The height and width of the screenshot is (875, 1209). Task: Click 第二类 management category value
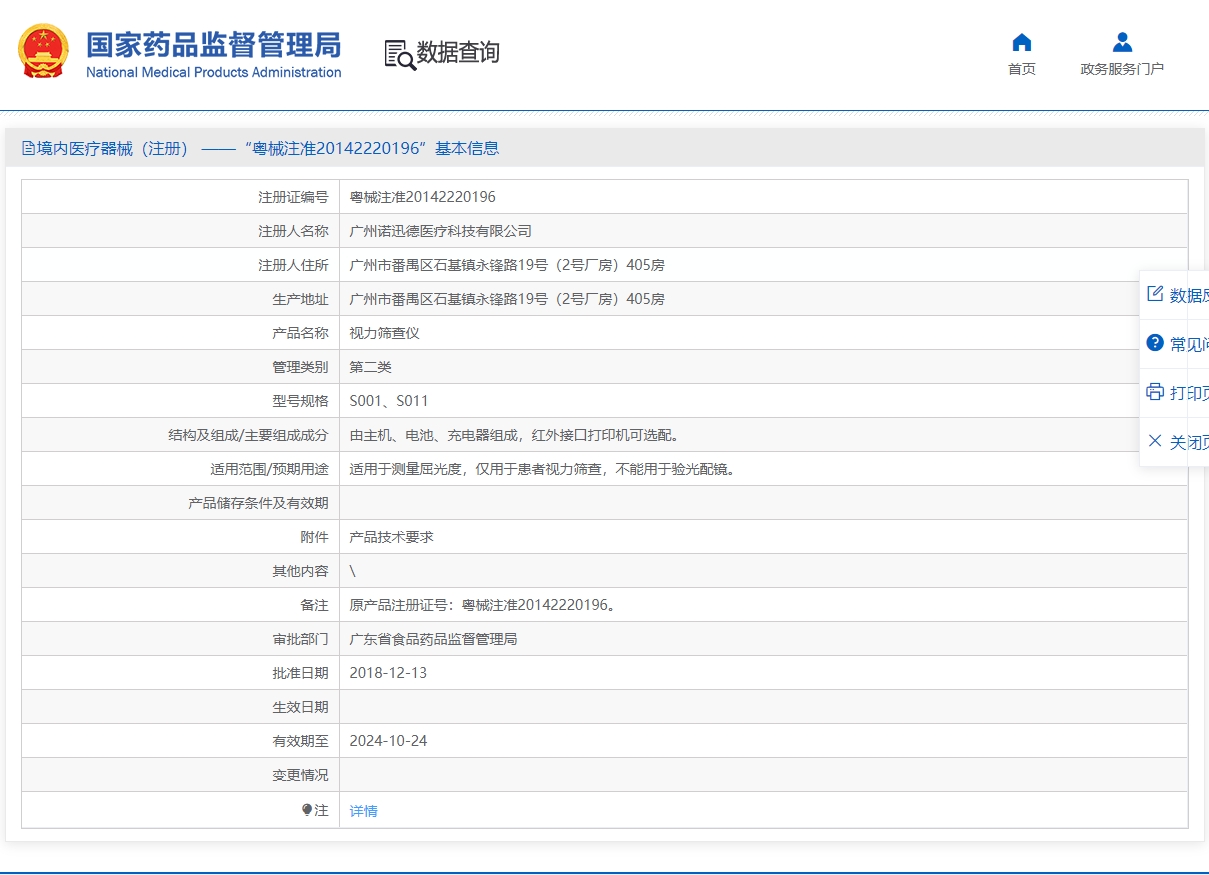(371, 367)
